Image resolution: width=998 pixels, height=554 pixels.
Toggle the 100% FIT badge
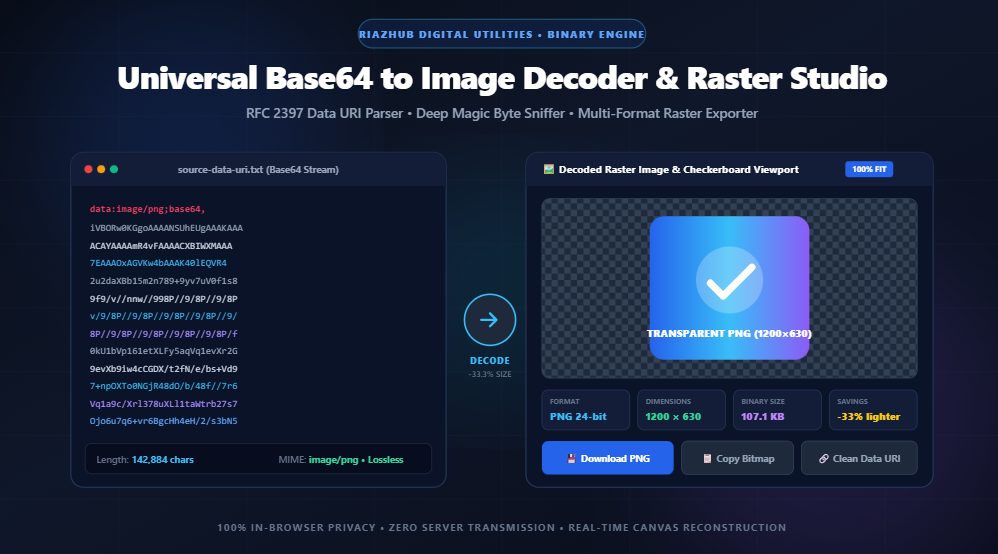869,169
